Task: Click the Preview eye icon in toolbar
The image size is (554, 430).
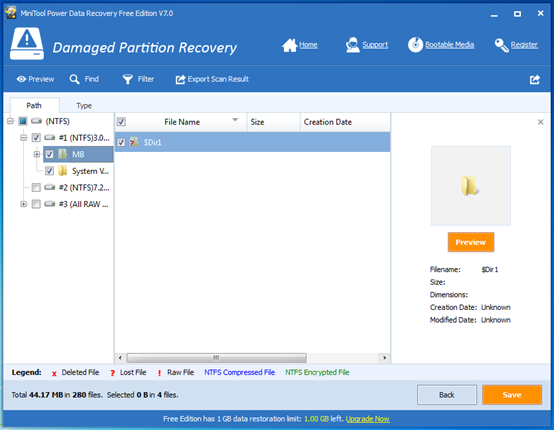Action: click(22, 79)
